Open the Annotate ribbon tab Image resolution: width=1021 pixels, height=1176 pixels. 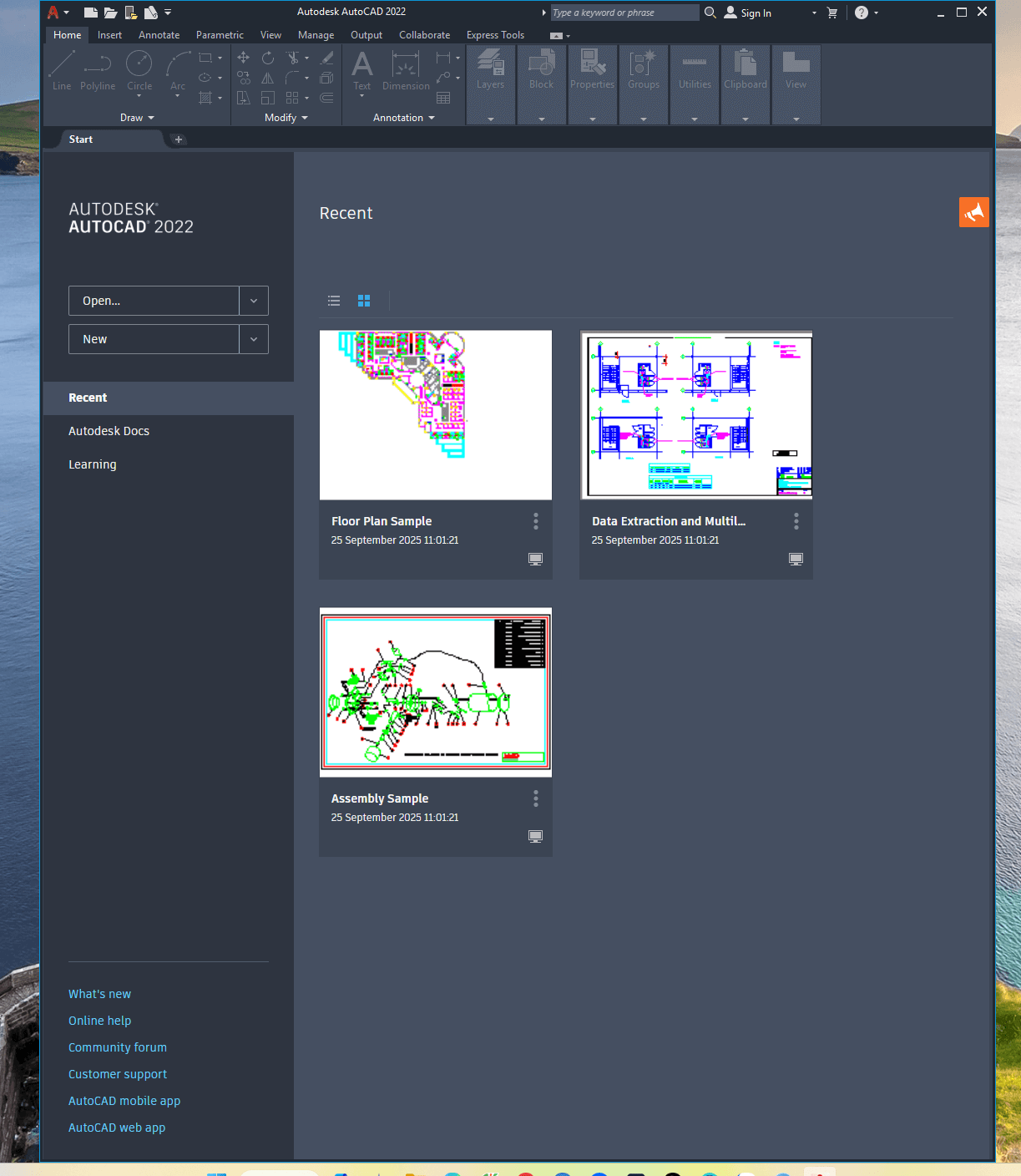(x=159, y=35)
